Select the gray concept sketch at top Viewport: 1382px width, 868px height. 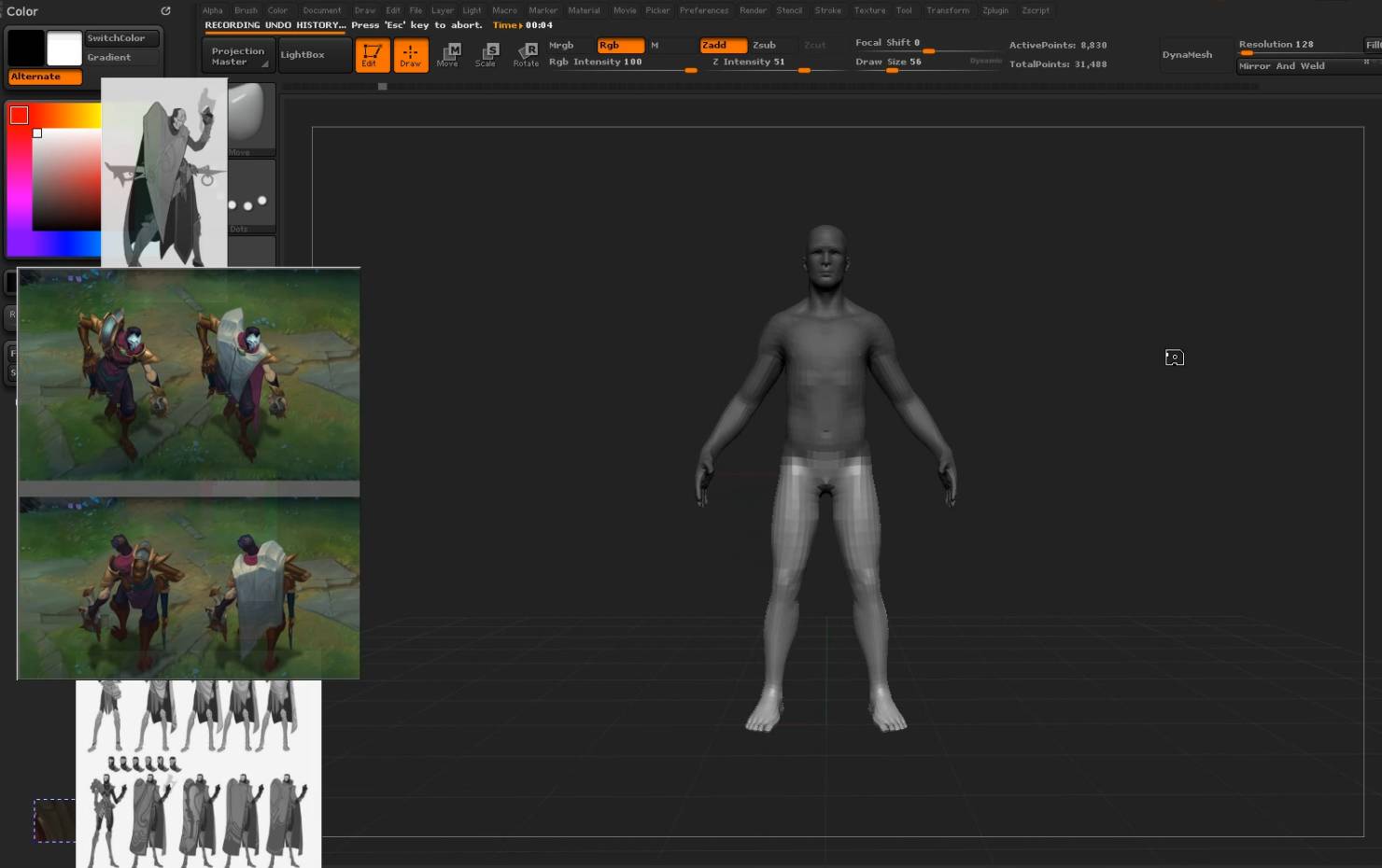coord(164,173)
